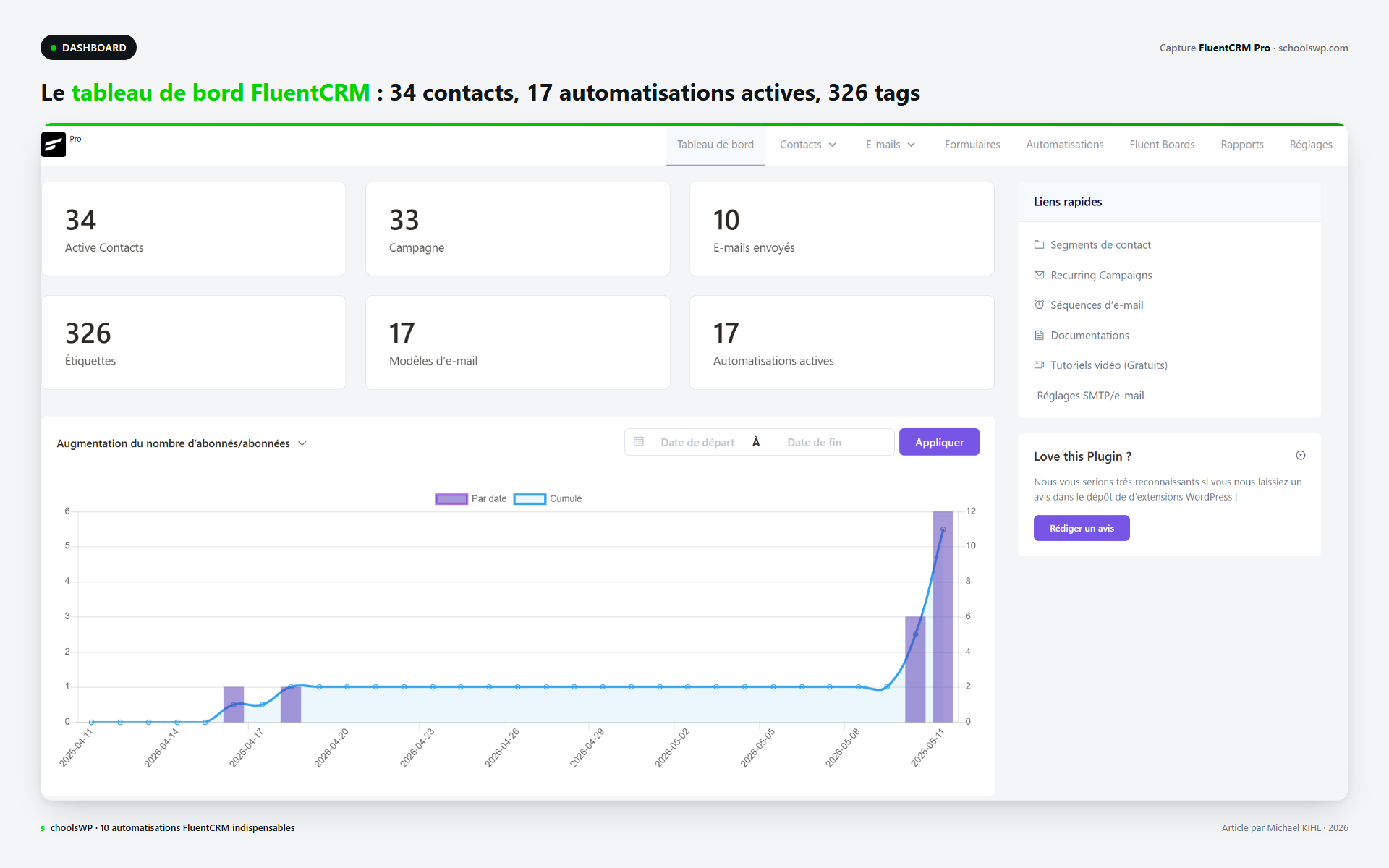Toggle the Par date legend swatch

451,498
